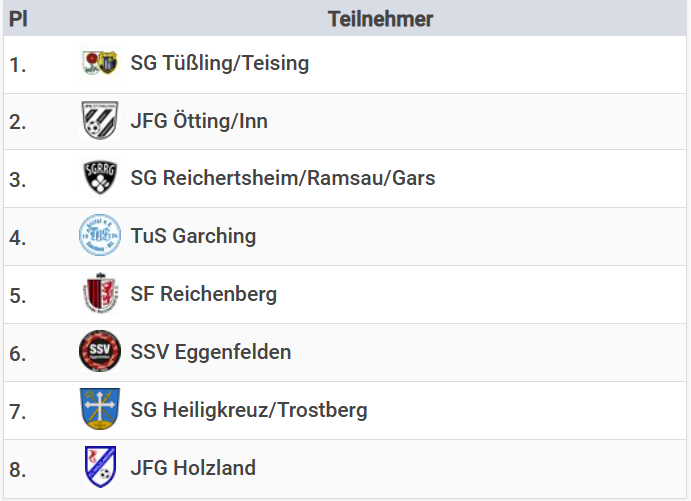Click the SG Reichertsheim/Ramsau/Gars crest icon

[100, 179]
